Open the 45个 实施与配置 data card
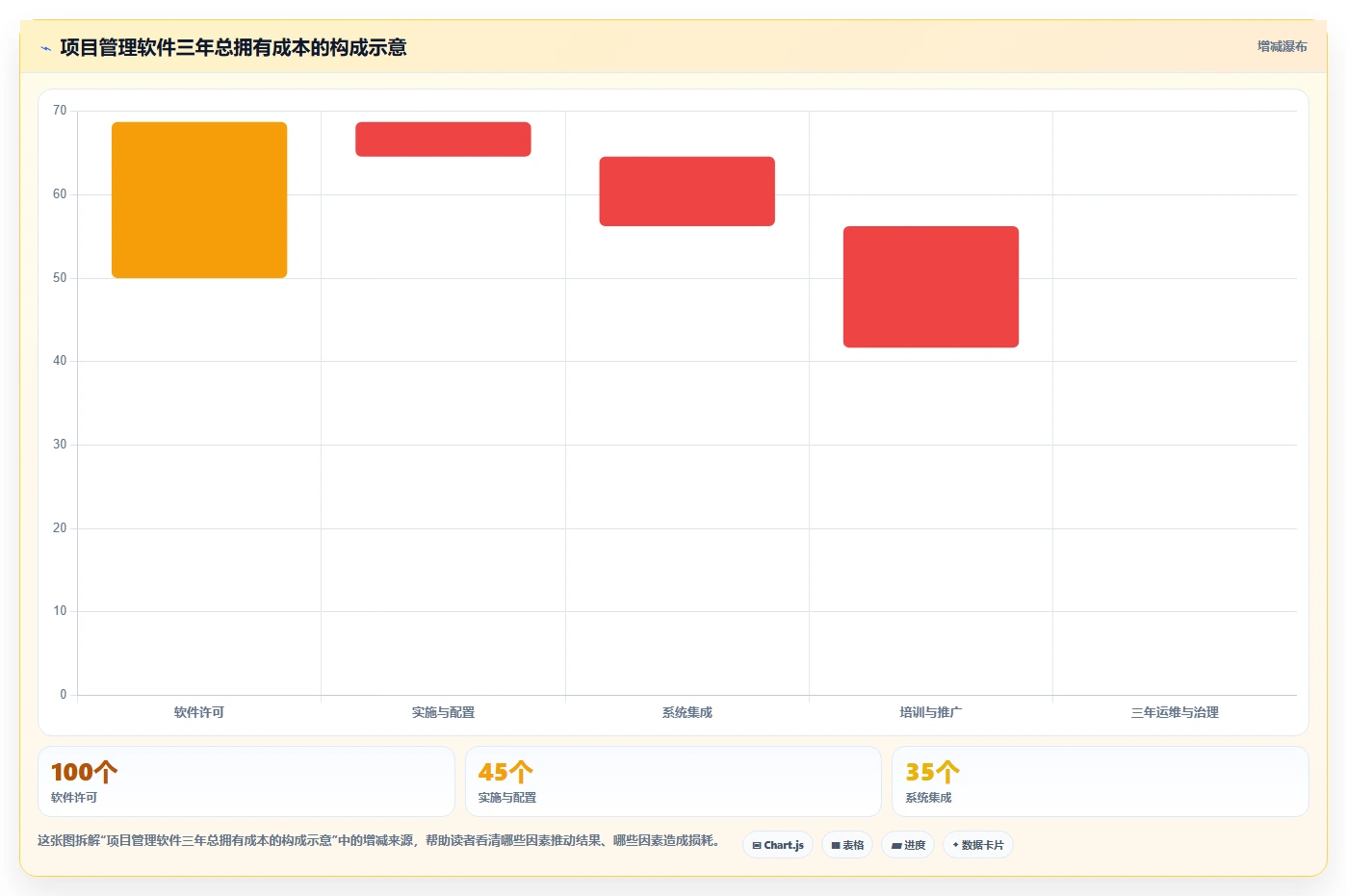 point(673,781)
